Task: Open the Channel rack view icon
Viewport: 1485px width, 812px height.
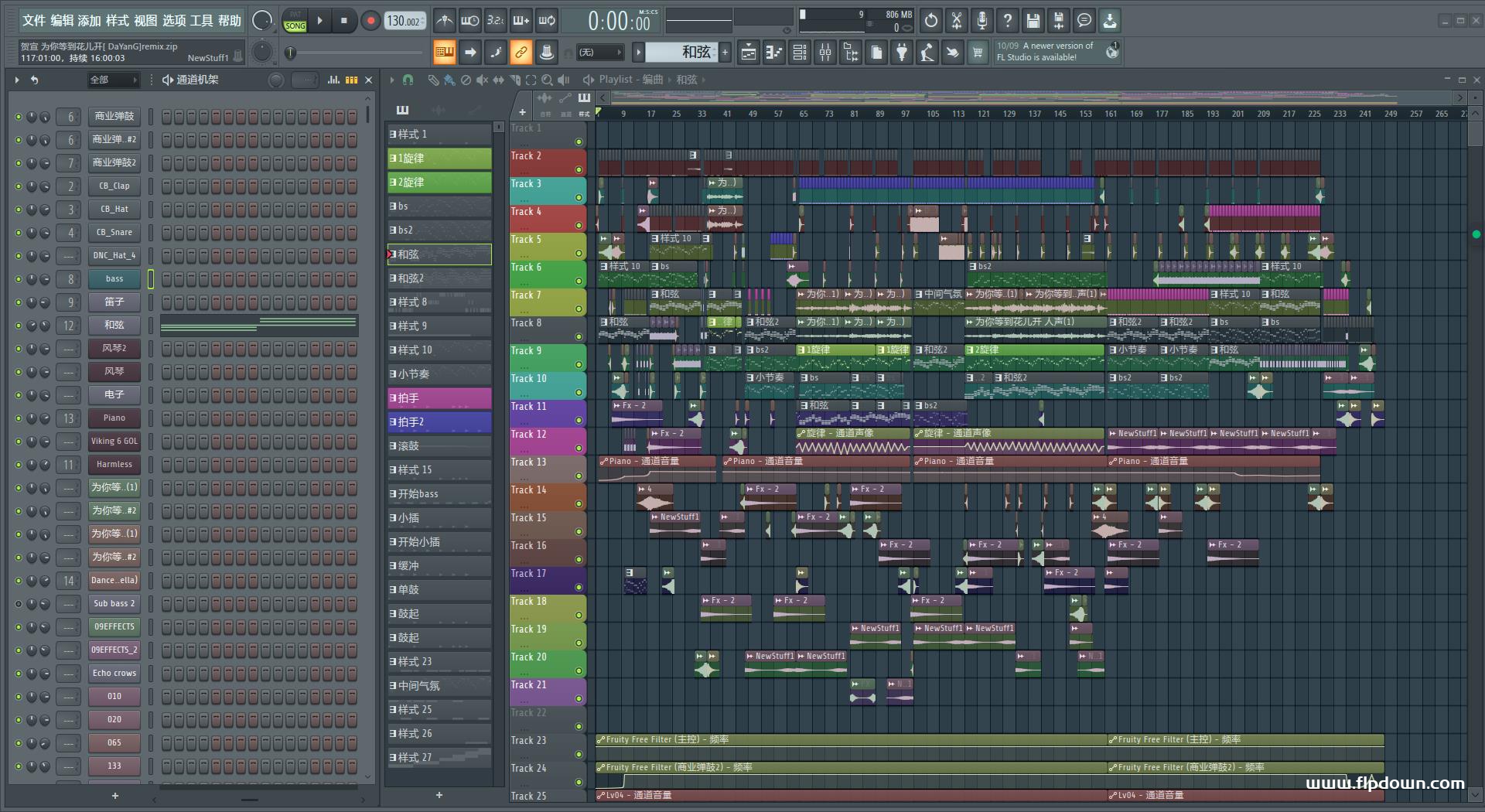Action: coord(800,53)
